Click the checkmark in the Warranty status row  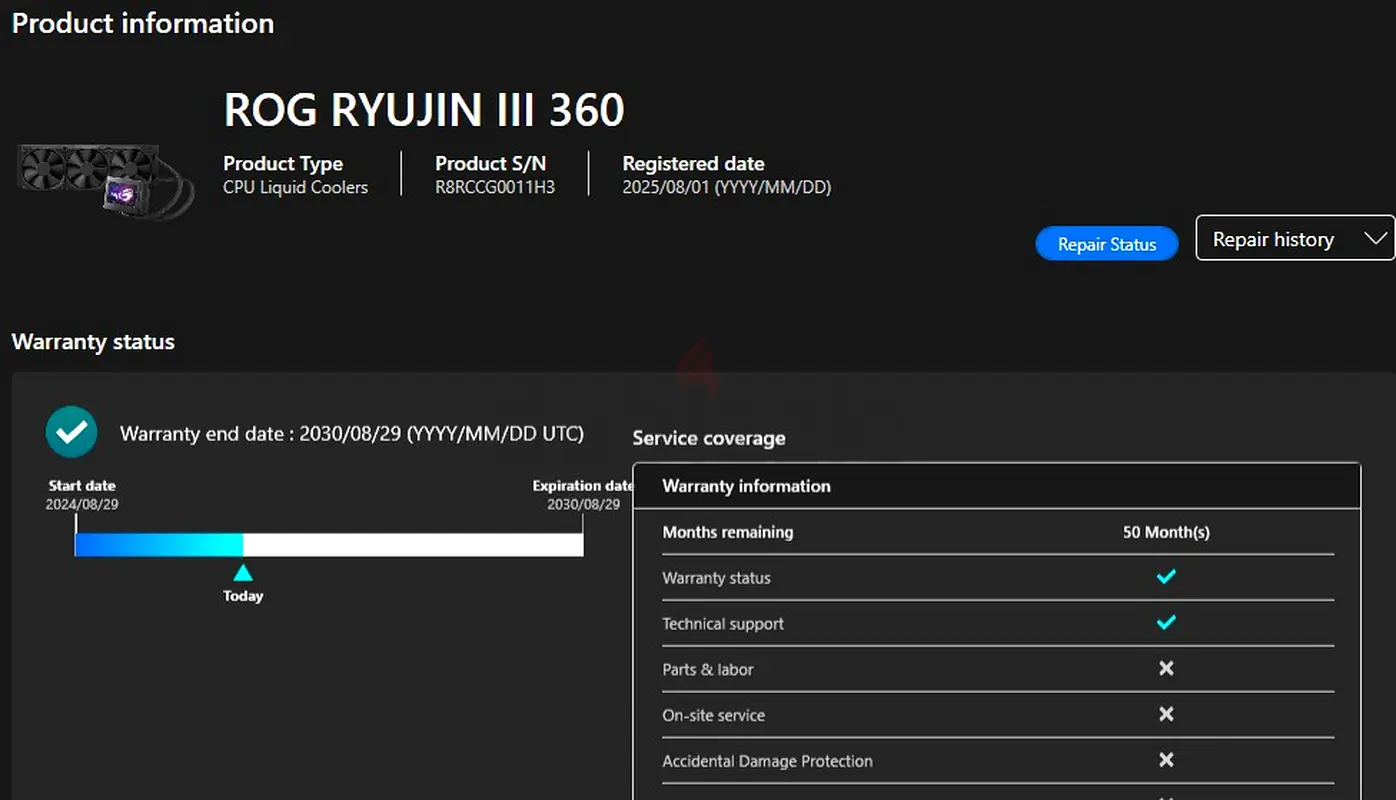pyautogui.click(x=1166, y=577)
